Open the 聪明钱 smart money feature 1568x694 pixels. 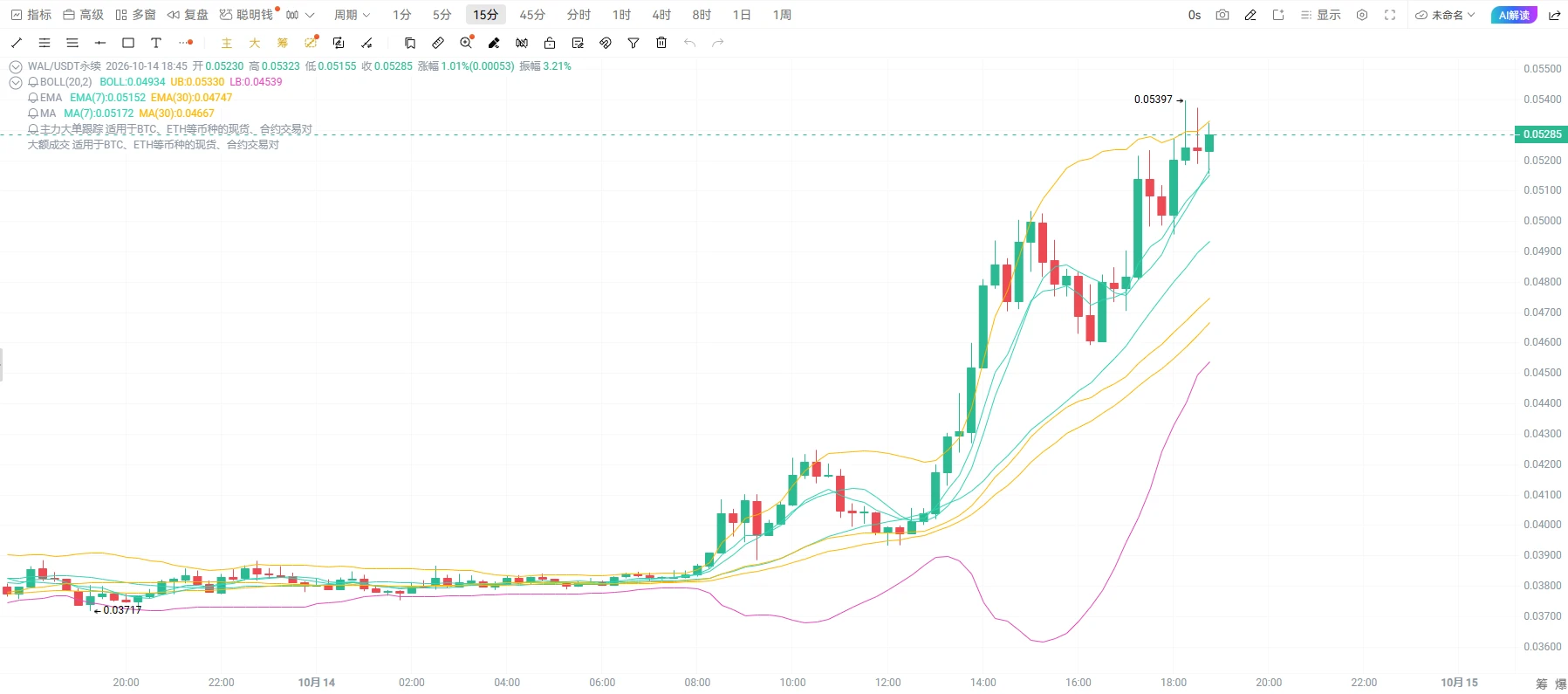(247, 15)
